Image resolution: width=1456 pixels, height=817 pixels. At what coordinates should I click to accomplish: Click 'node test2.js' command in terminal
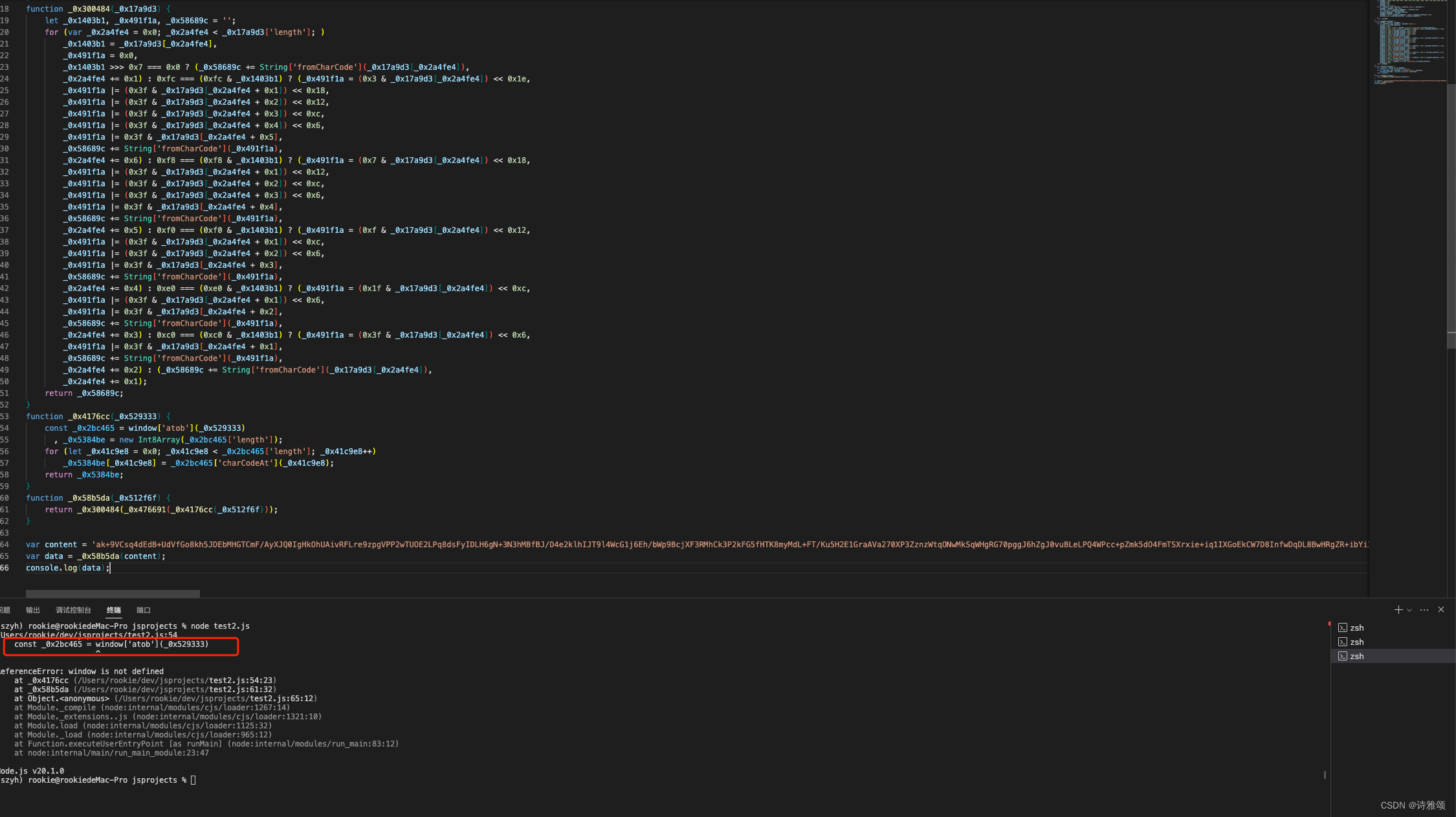click(x=220, y=626)
